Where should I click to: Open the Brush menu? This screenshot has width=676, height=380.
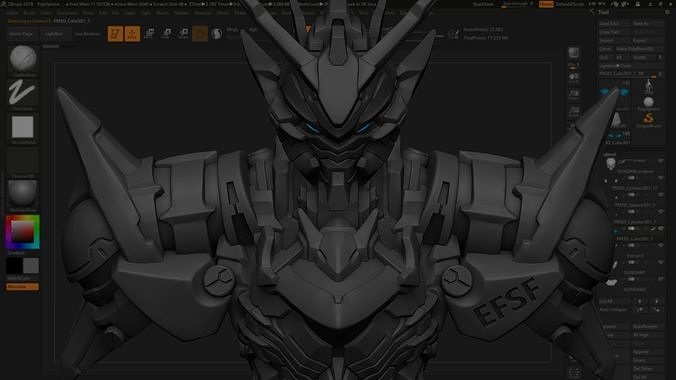coord(29,13)
